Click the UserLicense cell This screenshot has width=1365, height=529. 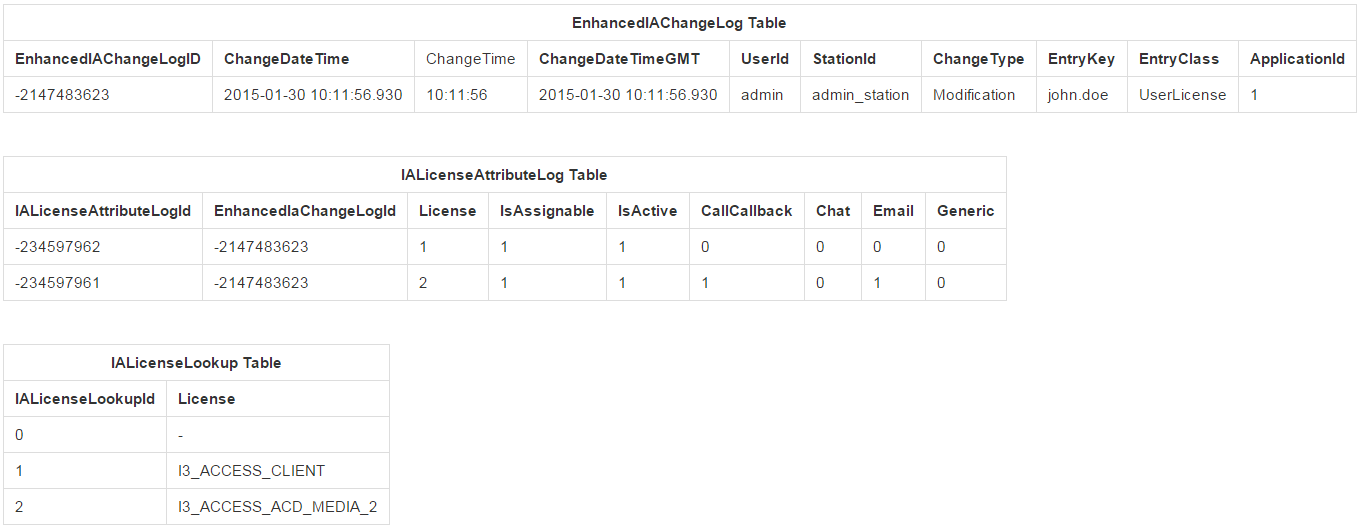(1182, 95)
